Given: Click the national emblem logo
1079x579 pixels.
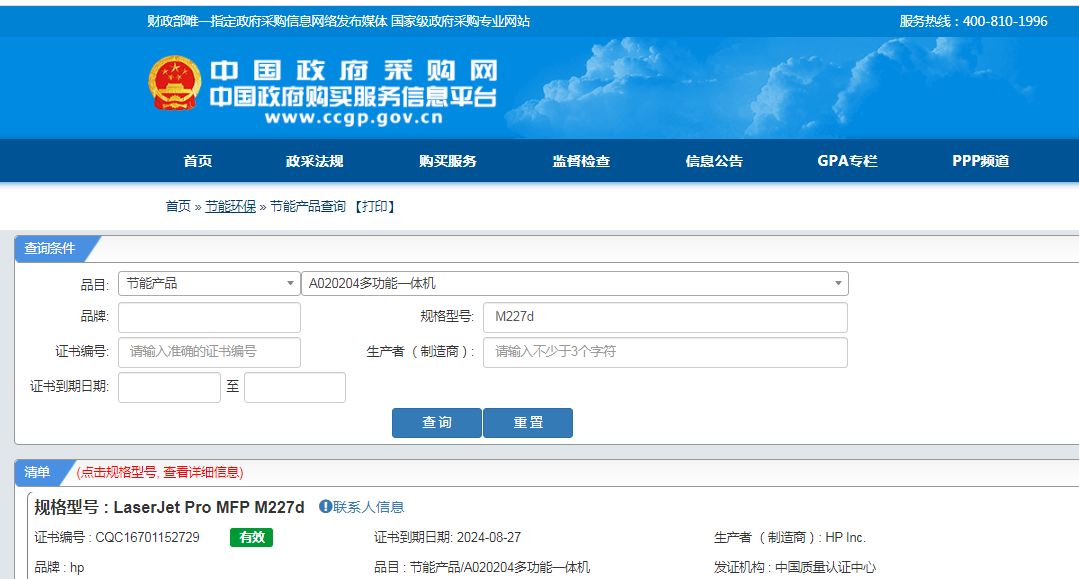Looking at the screenshot, I should tap(175, 83).
